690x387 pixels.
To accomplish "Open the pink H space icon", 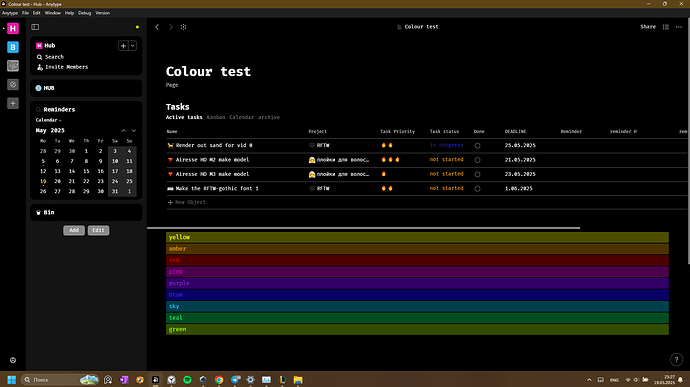I will tap(13, 29).
